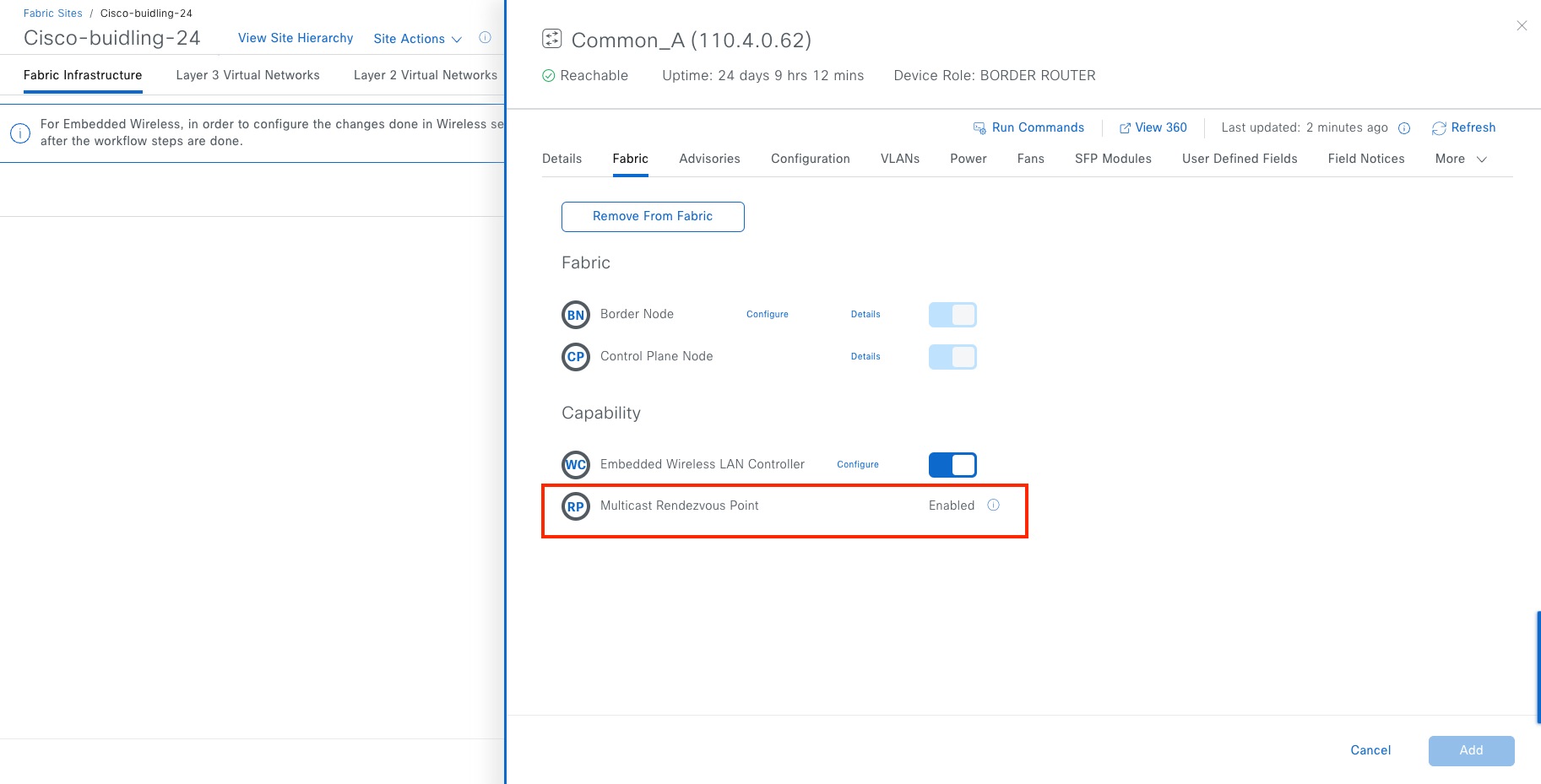The image size is (1541, 784).
Task: Toggle the Border Node switch
Action: point(952,315)
